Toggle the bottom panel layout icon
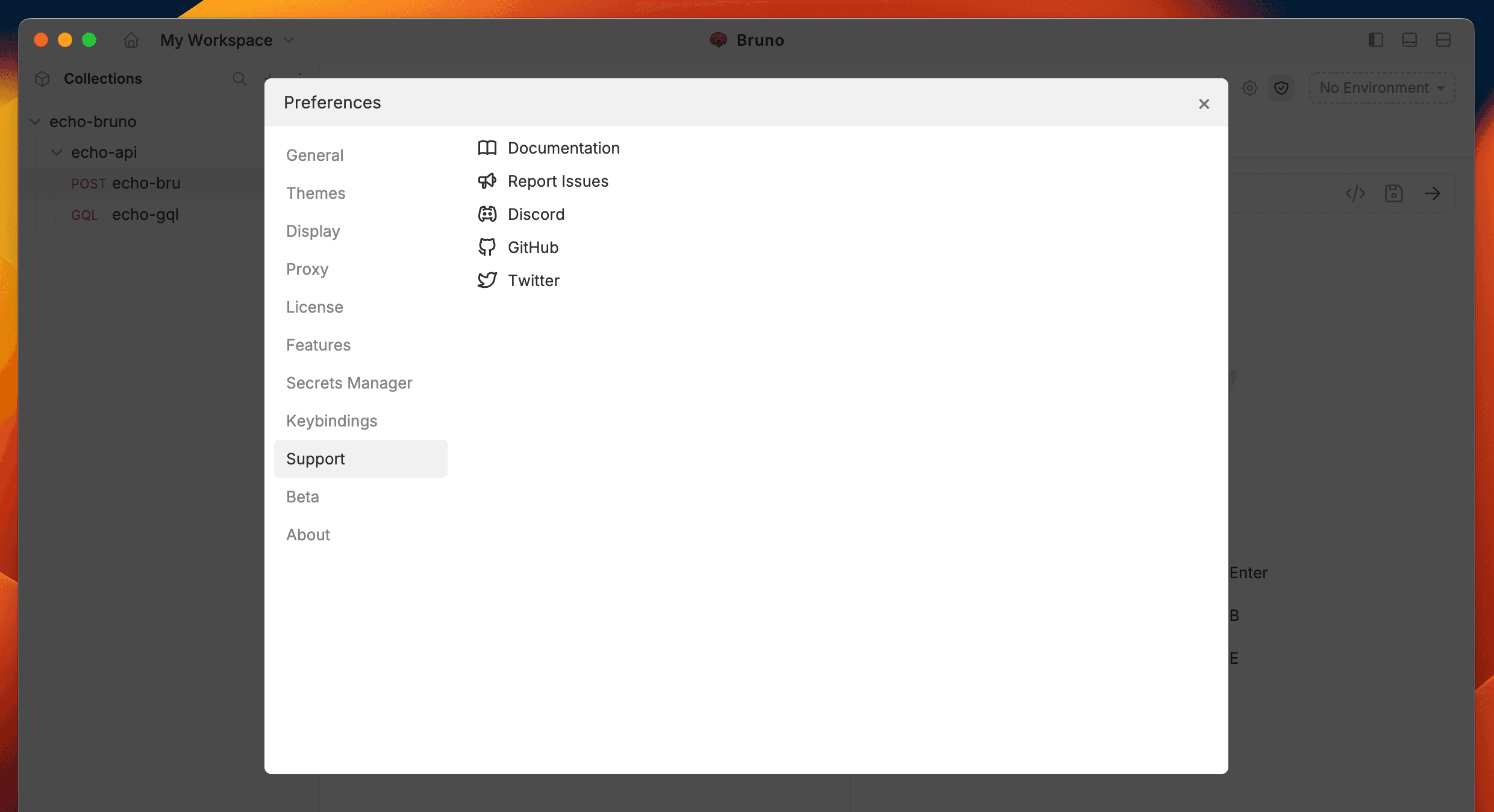 click(x=1410, y=40)
